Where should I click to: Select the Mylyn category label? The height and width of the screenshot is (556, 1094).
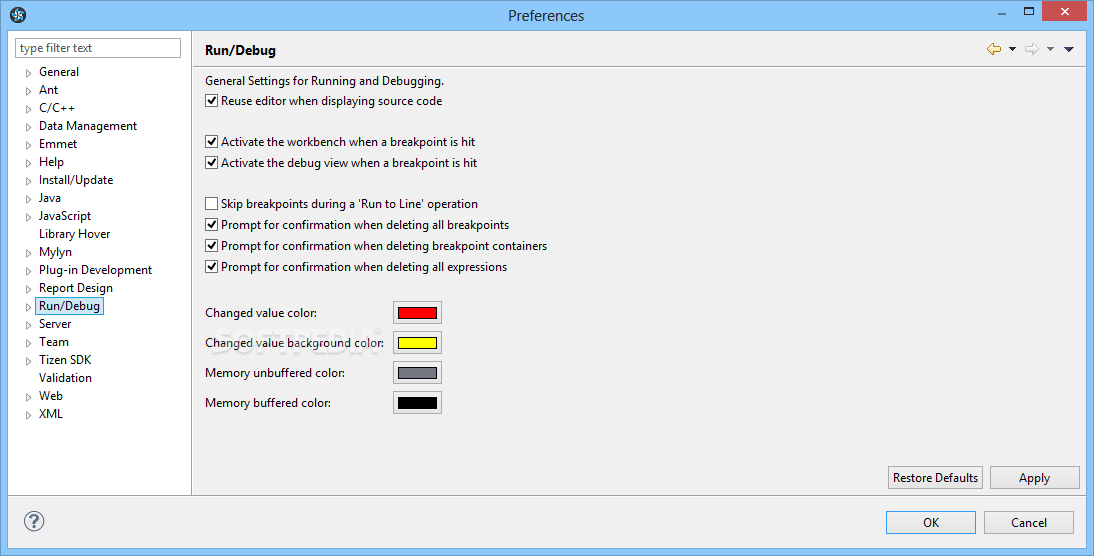[x=55, y=252]
